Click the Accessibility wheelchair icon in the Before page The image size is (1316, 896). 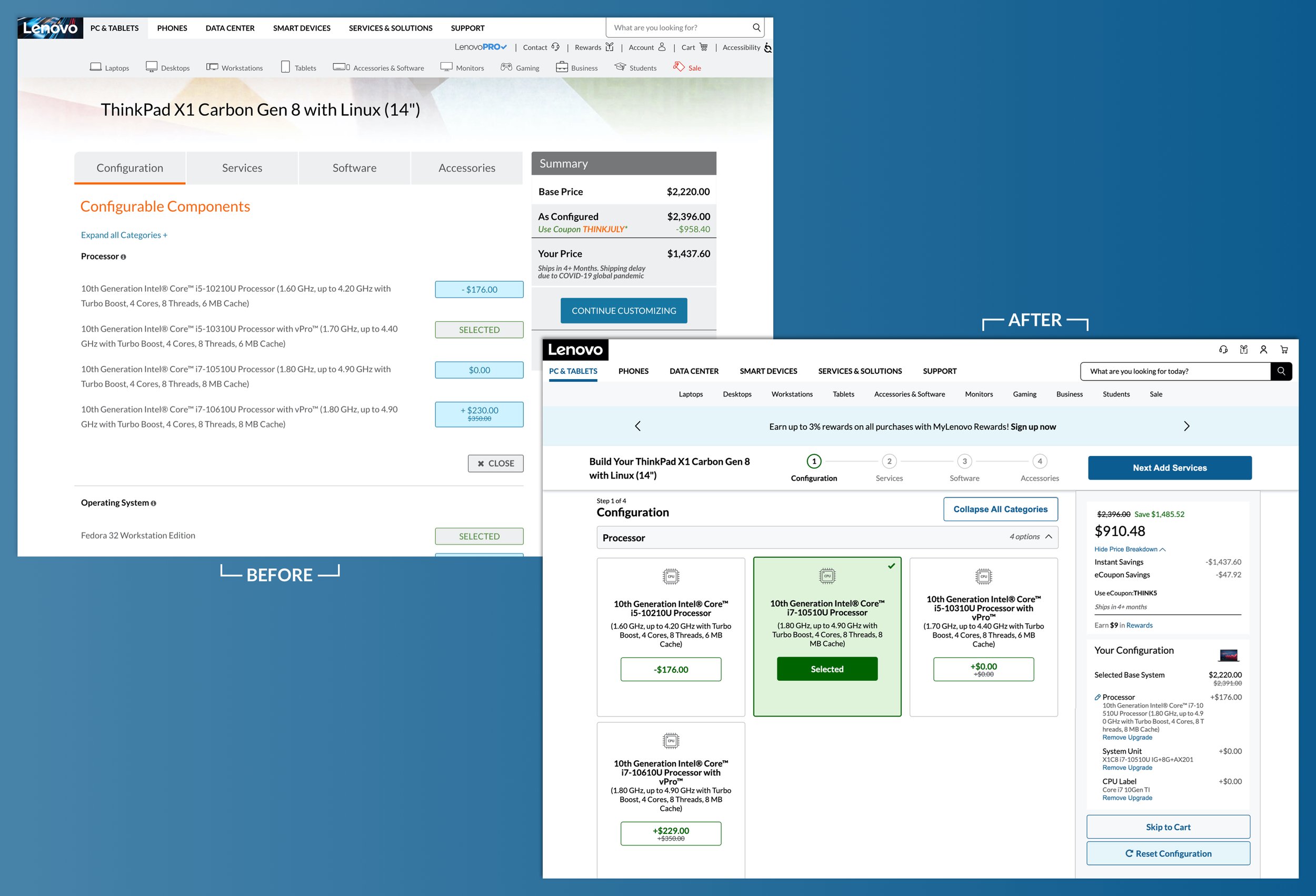[x=768, y=47]
